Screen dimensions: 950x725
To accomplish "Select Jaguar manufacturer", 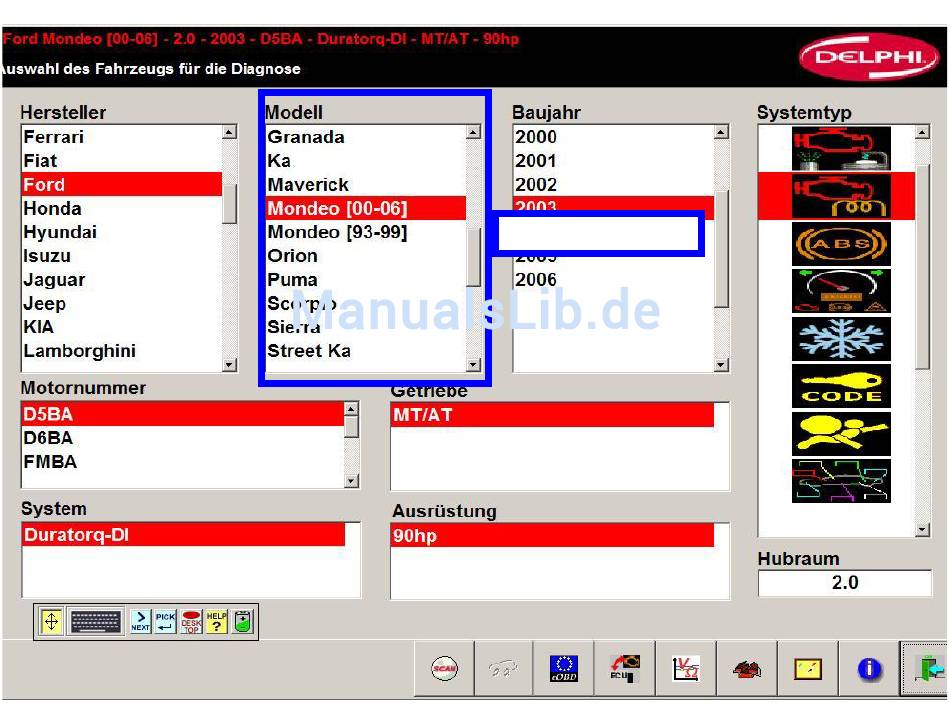I will coord(122,280).
